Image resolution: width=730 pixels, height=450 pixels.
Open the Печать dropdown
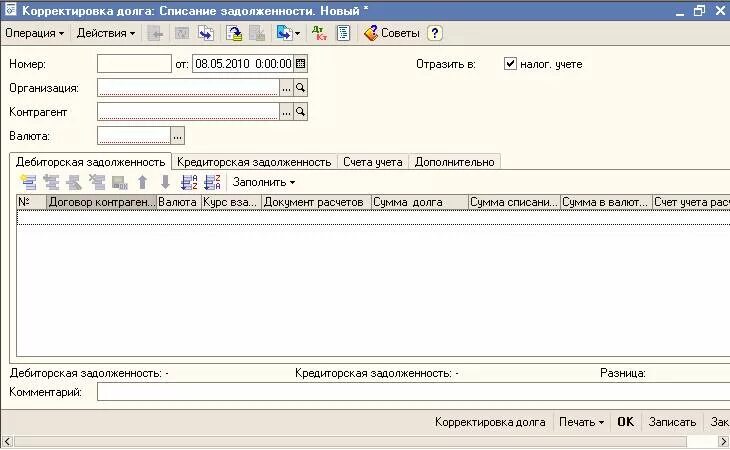581,422
